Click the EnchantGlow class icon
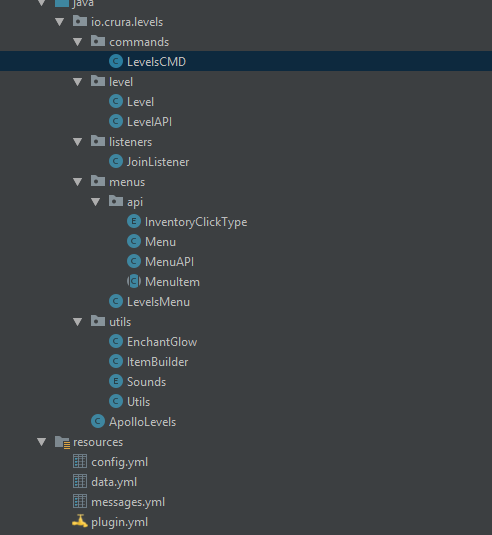 coord(116,341)
